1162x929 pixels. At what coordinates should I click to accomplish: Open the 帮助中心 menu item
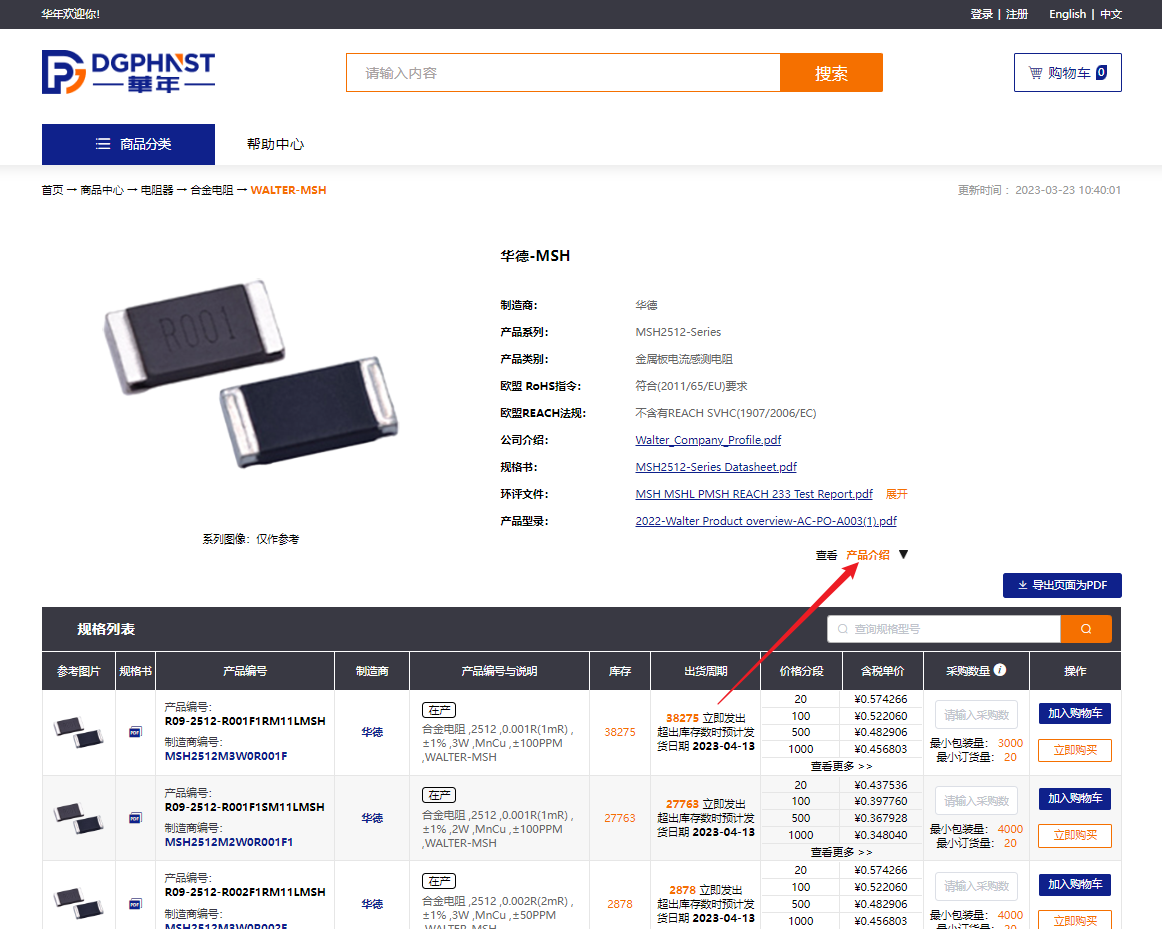[275, 144]
